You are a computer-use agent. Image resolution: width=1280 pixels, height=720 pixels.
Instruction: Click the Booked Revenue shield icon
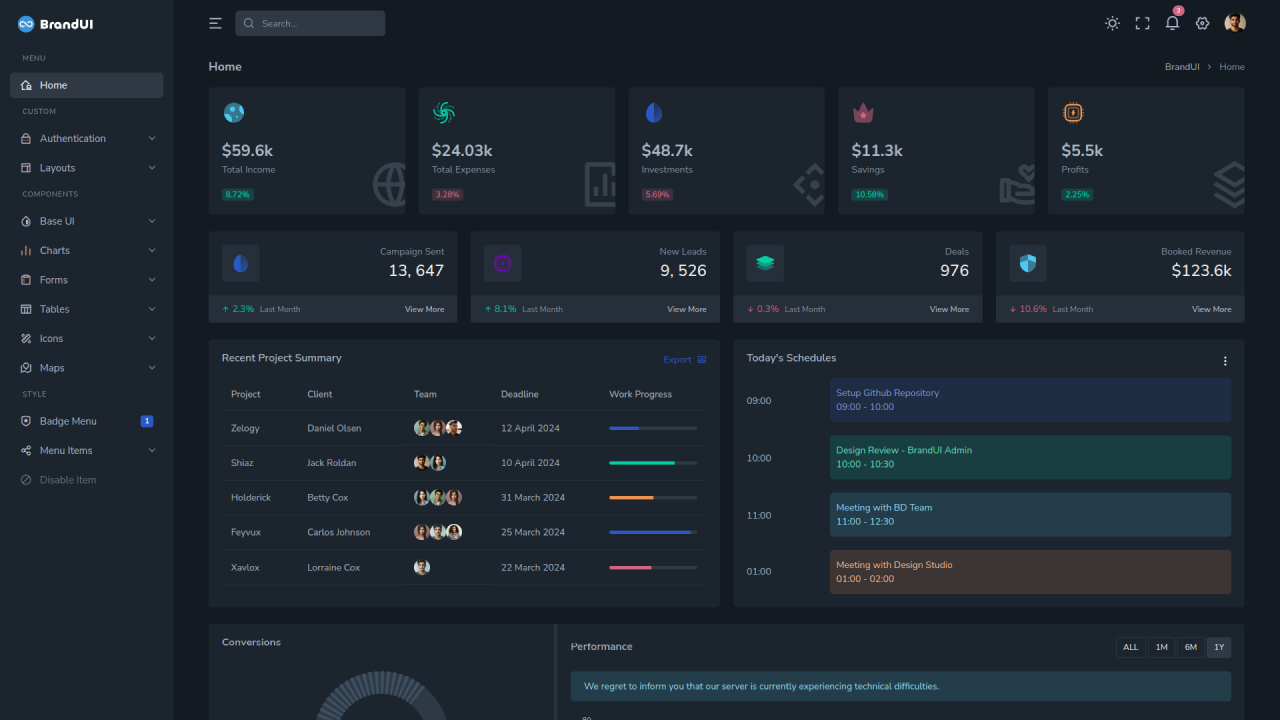[1027, 263]
